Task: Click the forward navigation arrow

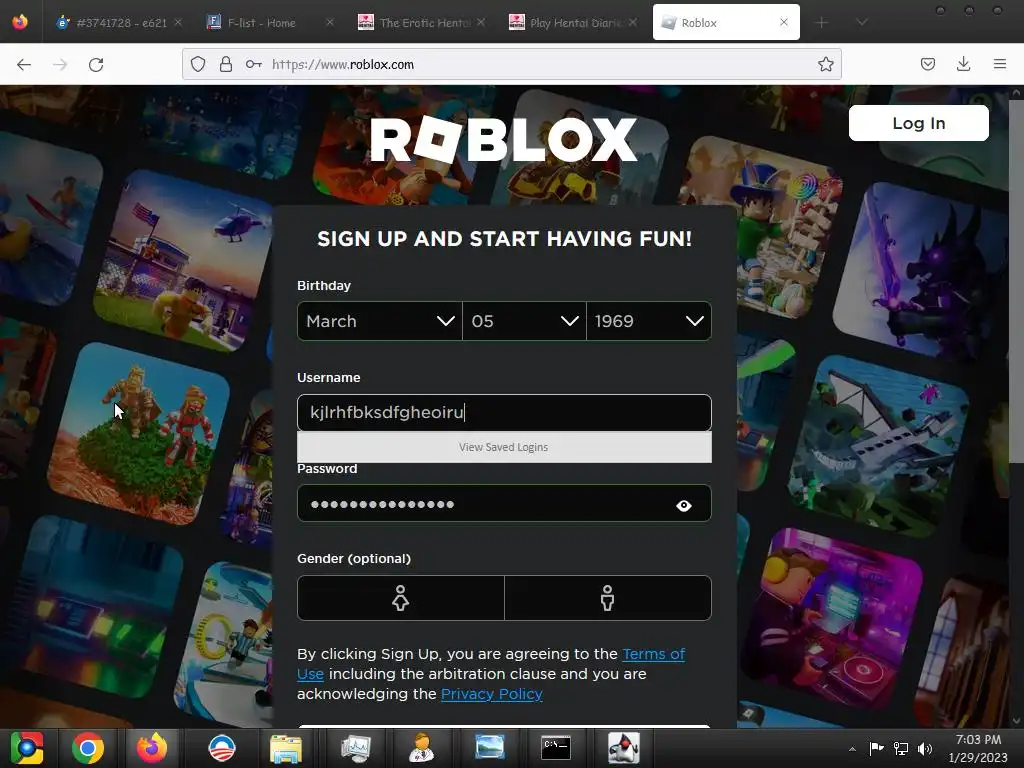Action: tap(60, 65)
